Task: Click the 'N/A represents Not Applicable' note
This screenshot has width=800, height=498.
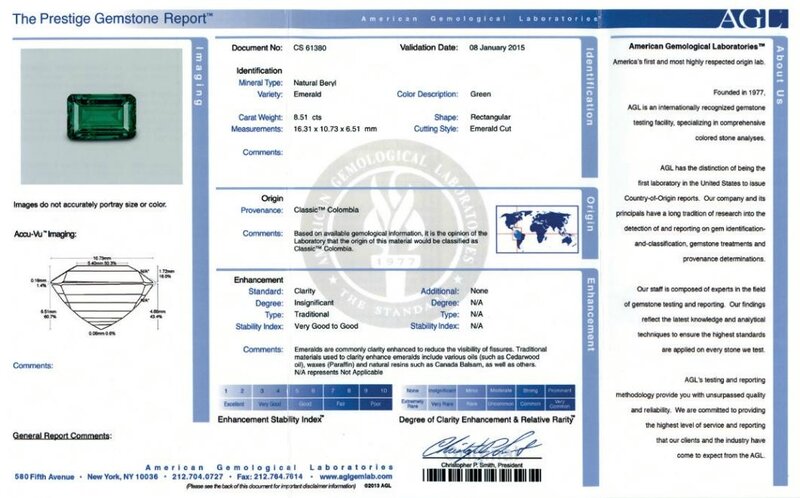Action: click(338, 372)
